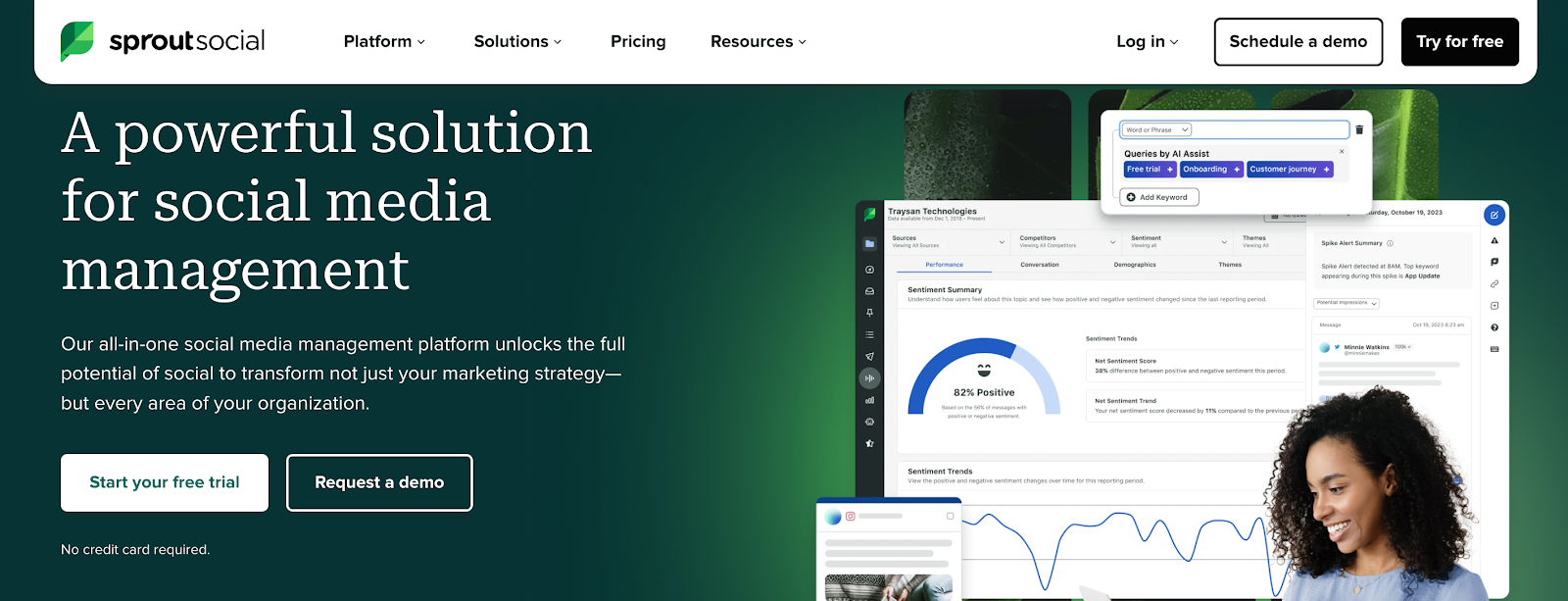Image resolution: width=1568 pixels, height=601 pixels.
Task: Click the add-box plus icon in the right rail
Action: click(x=1494, y=306)
